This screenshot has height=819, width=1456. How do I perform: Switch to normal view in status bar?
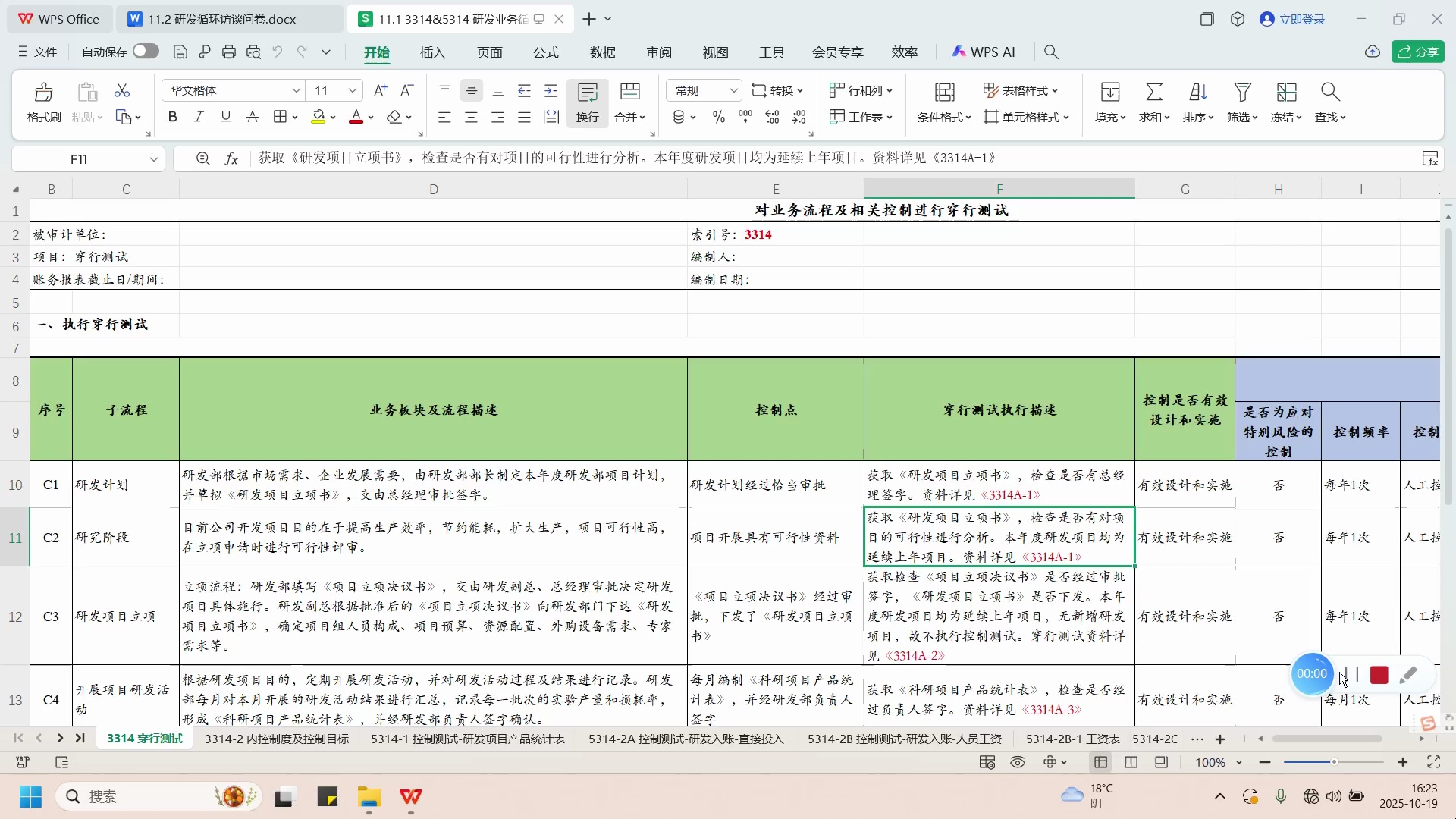click(1100, 762)
